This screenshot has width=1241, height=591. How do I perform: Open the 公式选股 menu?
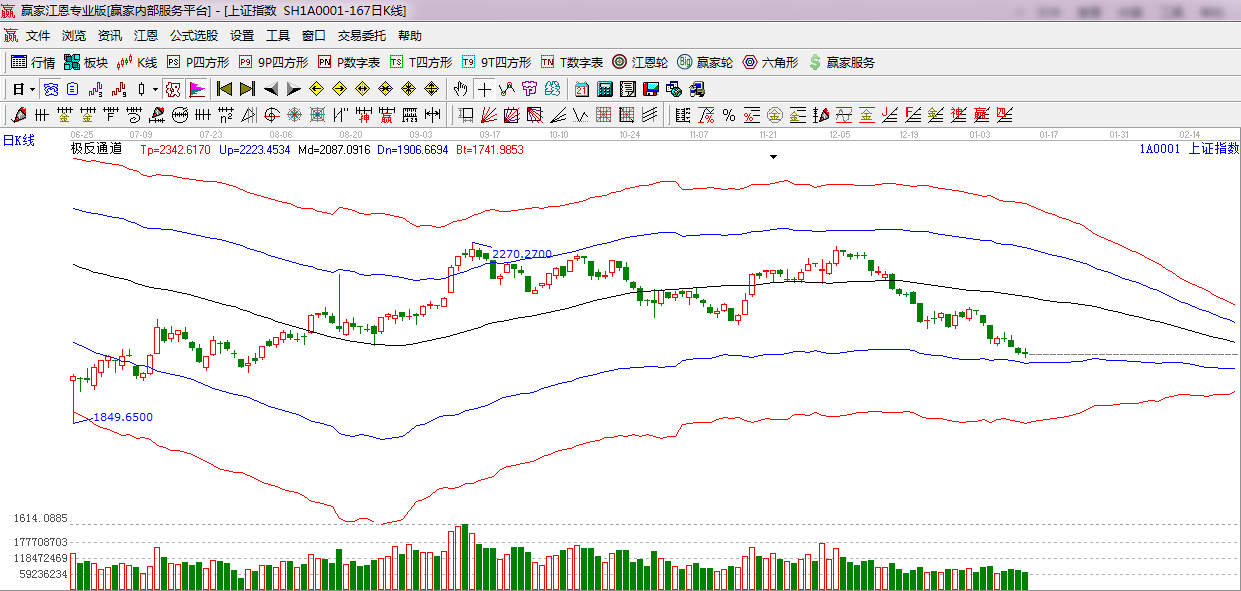pos(193,35)
